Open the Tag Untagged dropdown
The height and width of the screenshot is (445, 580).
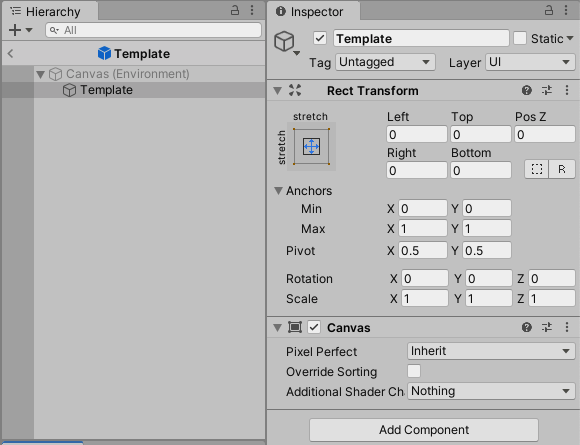coord(385,62)
